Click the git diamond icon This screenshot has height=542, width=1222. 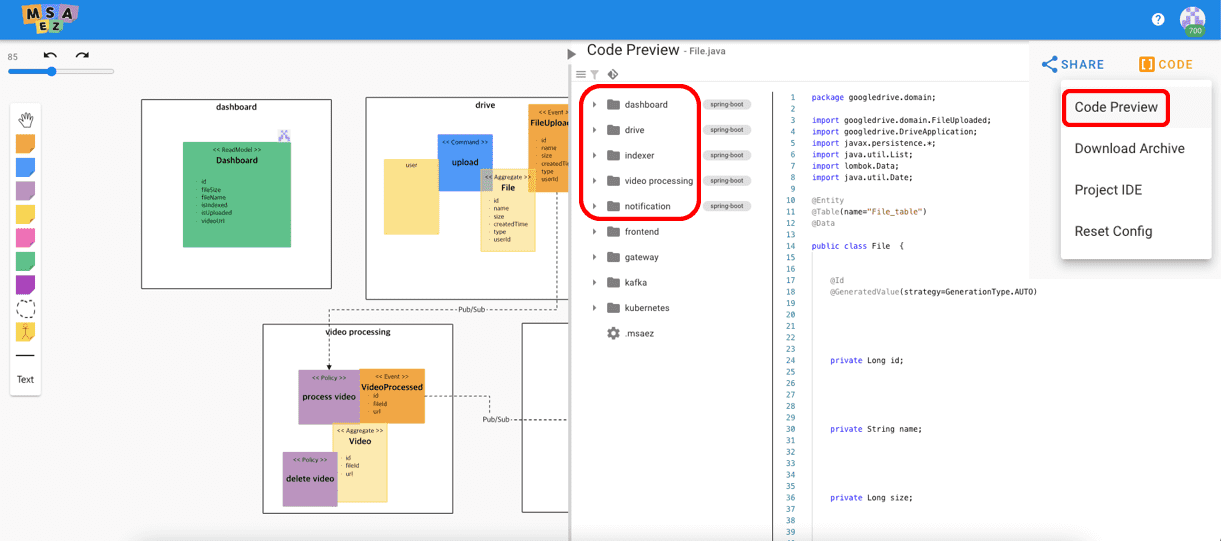tap(613, 74)
